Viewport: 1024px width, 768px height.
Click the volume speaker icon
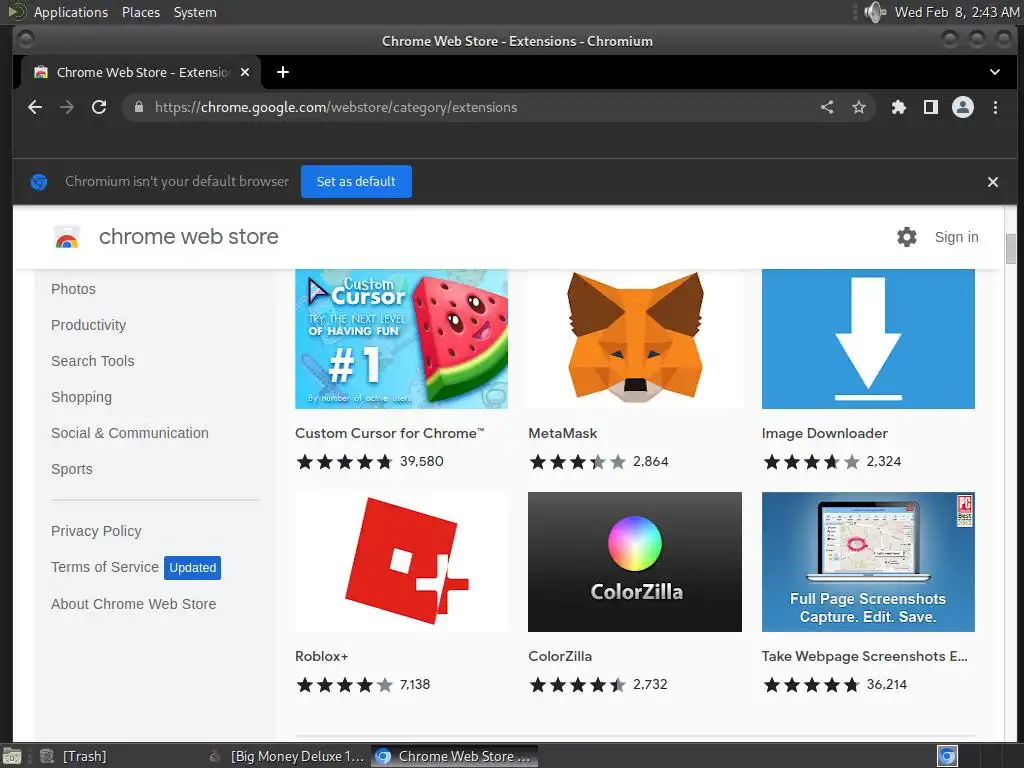[874, 12]
